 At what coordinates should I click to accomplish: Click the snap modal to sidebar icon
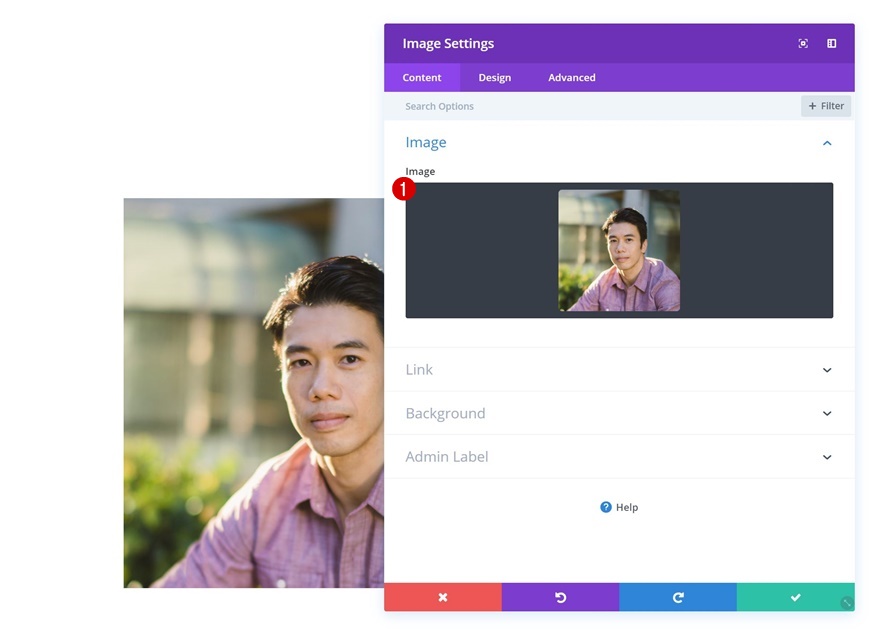tap(831, 44)
